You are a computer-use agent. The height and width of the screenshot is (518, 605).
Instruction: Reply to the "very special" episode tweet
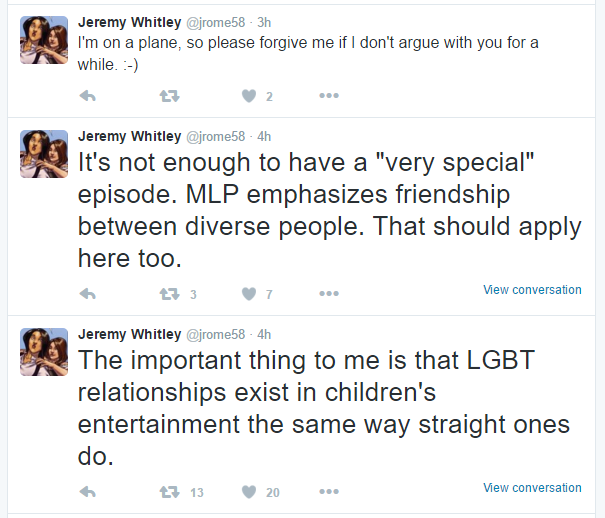click(87, 294)
